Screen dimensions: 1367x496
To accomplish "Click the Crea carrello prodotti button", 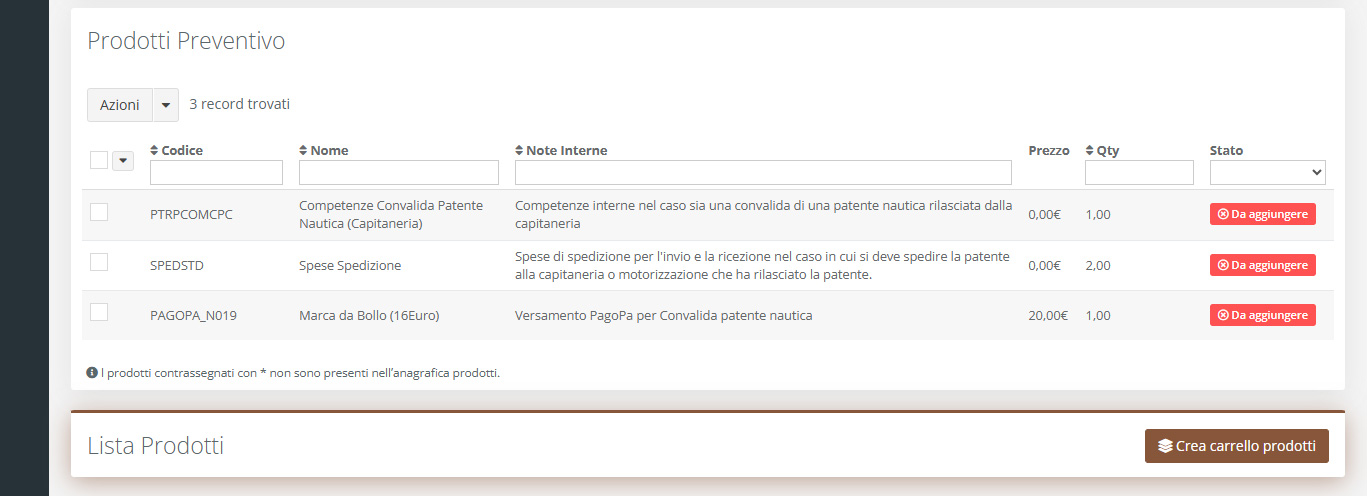I will tap(1236, 446).
